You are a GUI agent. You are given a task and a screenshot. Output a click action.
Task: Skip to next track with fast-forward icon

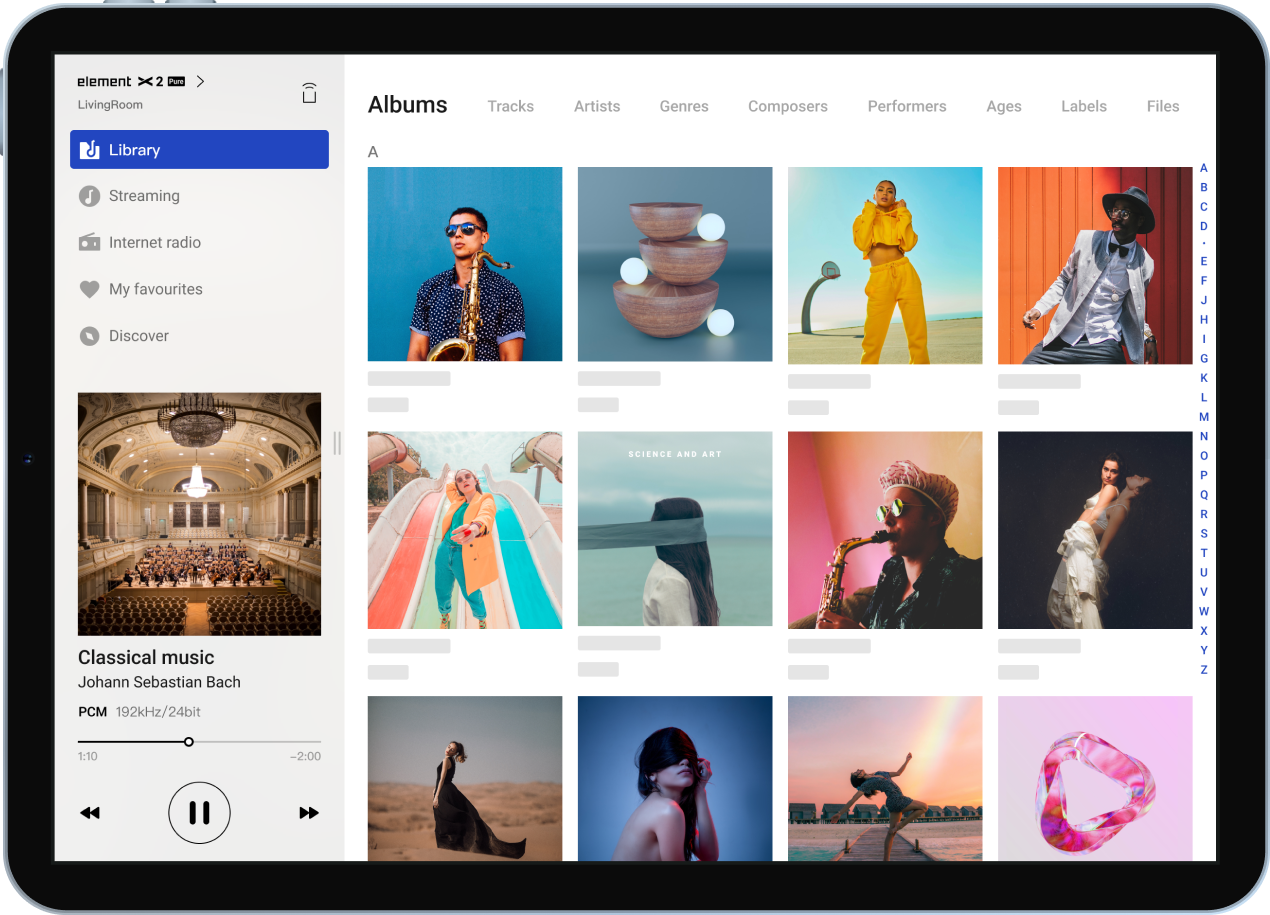pyautogui.click(x=309, y=813)
